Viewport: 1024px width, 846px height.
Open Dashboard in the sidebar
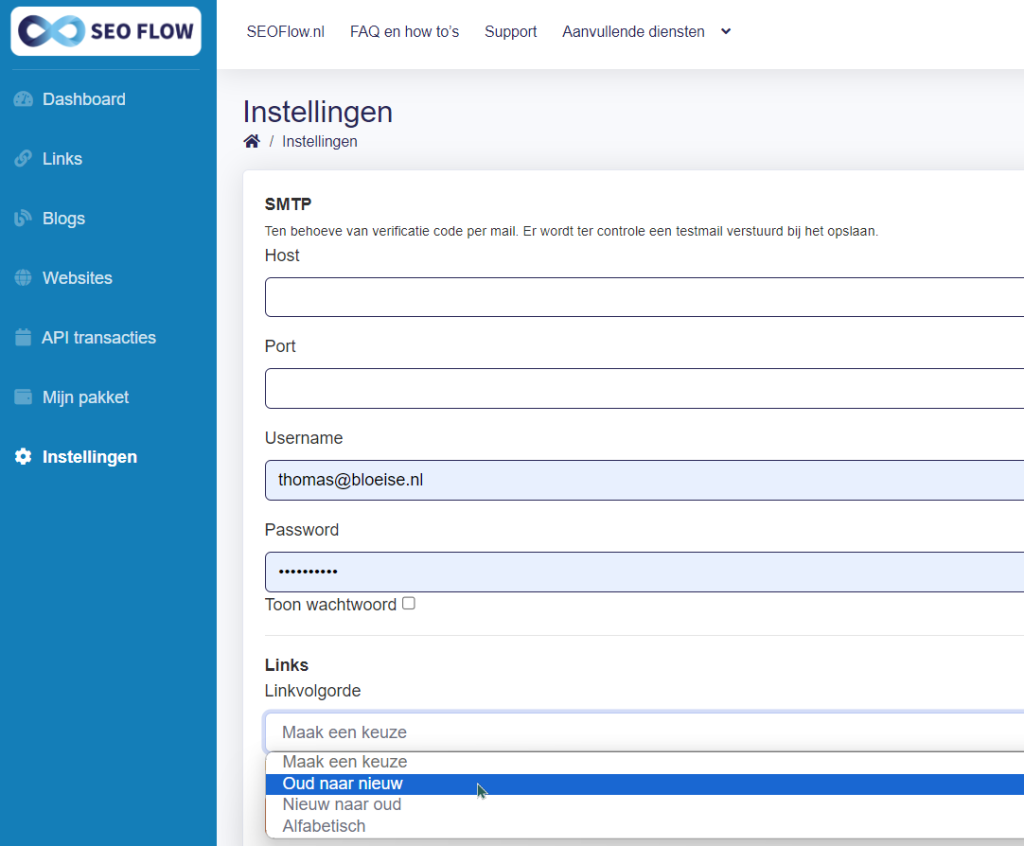pos(84,99)
